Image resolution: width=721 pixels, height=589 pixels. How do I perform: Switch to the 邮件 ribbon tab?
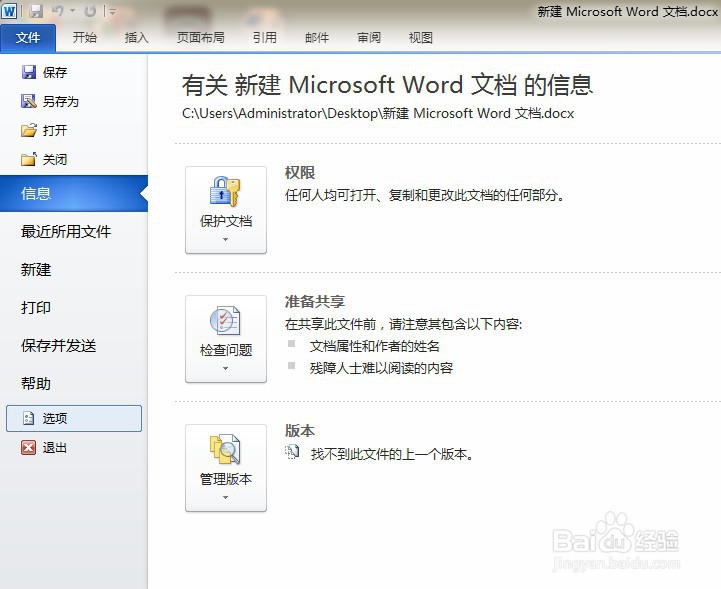[x=317, y=38]
